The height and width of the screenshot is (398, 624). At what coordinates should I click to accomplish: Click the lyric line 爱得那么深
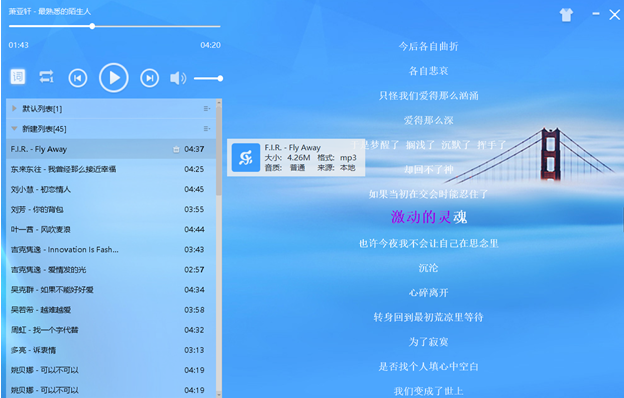[x=429, y=120]
